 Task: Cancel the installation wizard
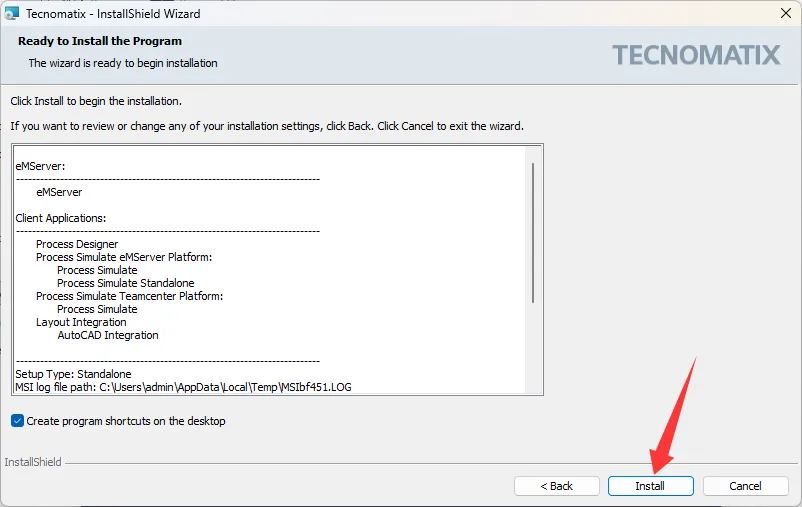pos(745,486)
